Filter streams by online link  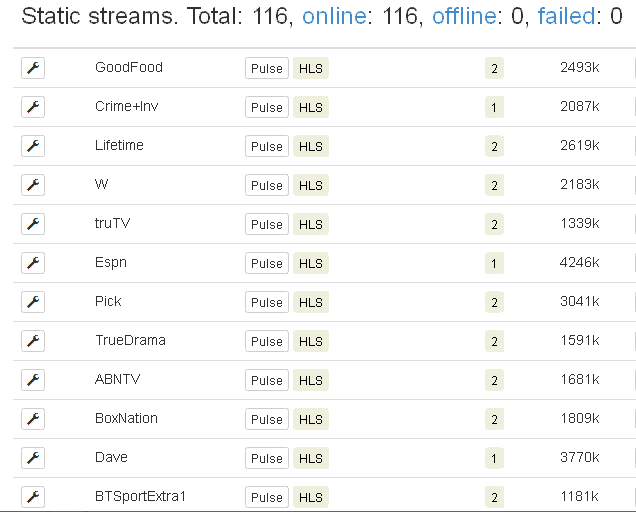coord(334,16)
